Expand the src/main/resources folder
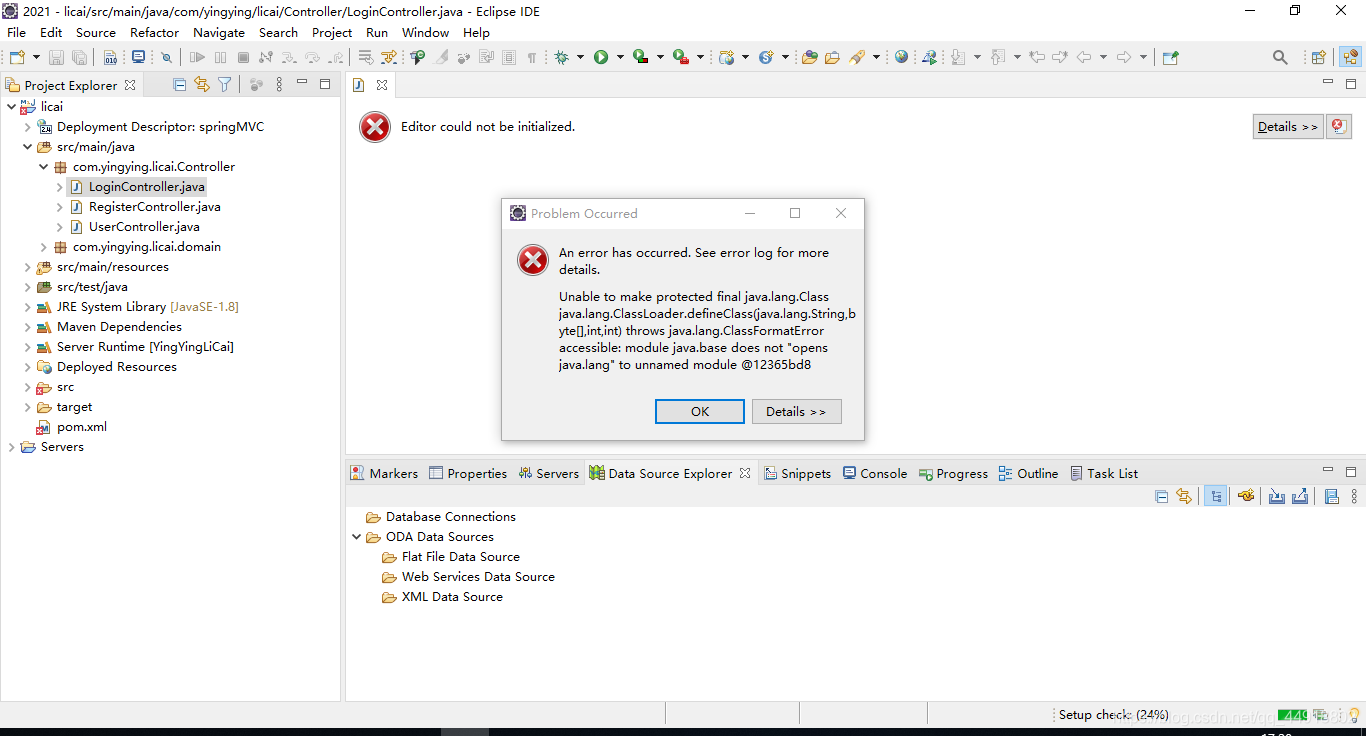Image resolution: width=1366 pixels, height=736 pixels. click(x=27, y=267)
